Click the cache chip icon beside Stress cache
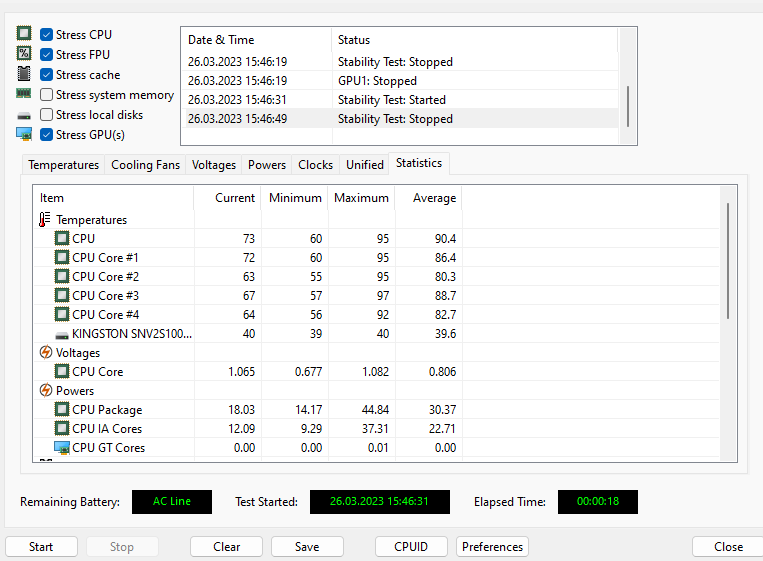 tap(24, 73)
